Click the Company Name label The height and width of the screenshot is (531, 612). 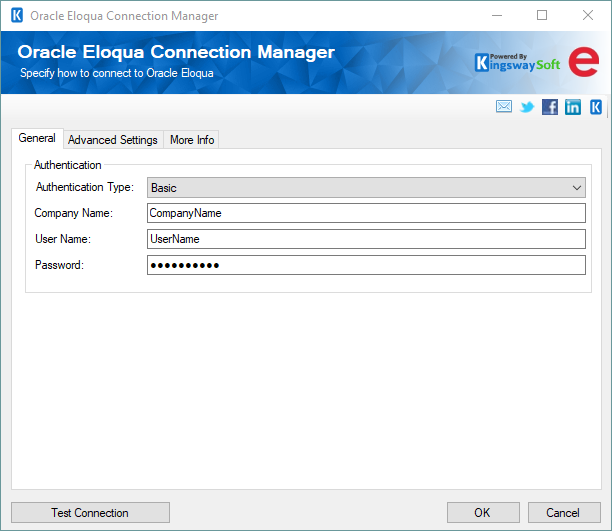click(73, 213)
